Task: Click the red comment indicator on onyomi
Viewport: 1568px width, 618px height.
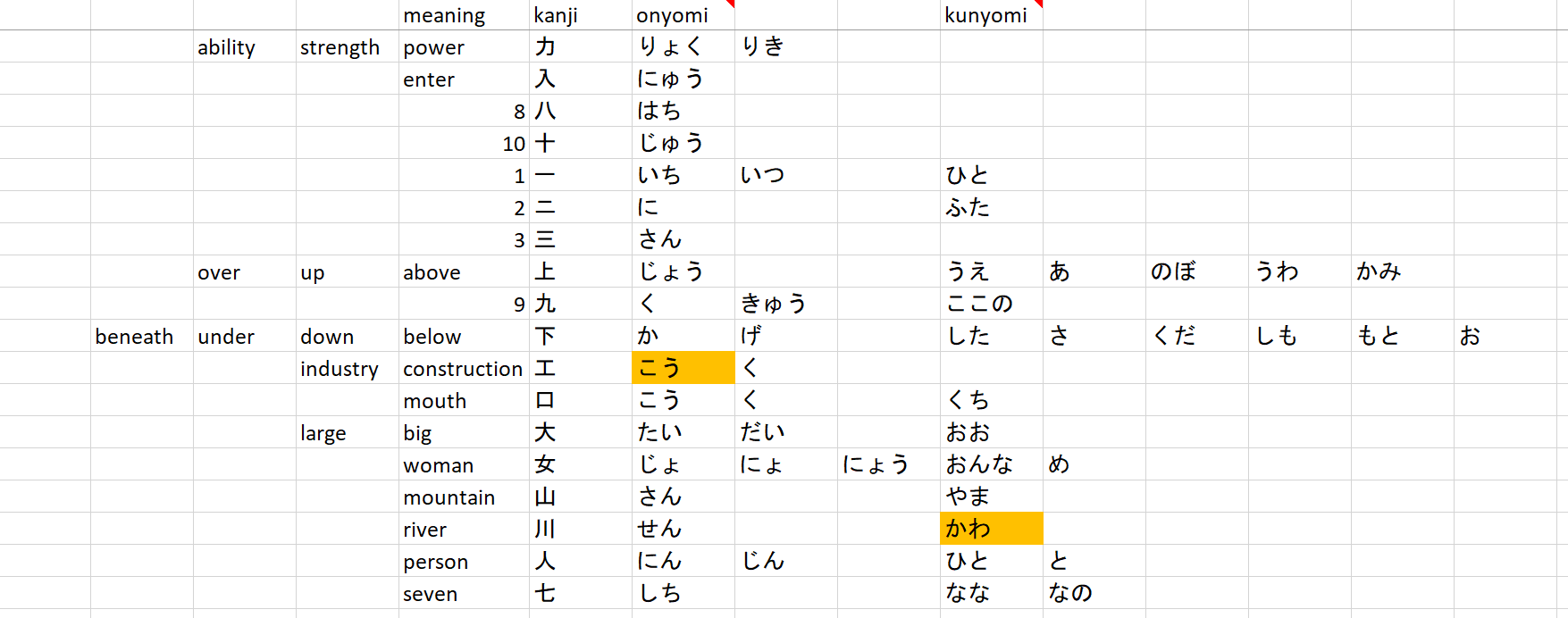Action: [x=730, y=4]
